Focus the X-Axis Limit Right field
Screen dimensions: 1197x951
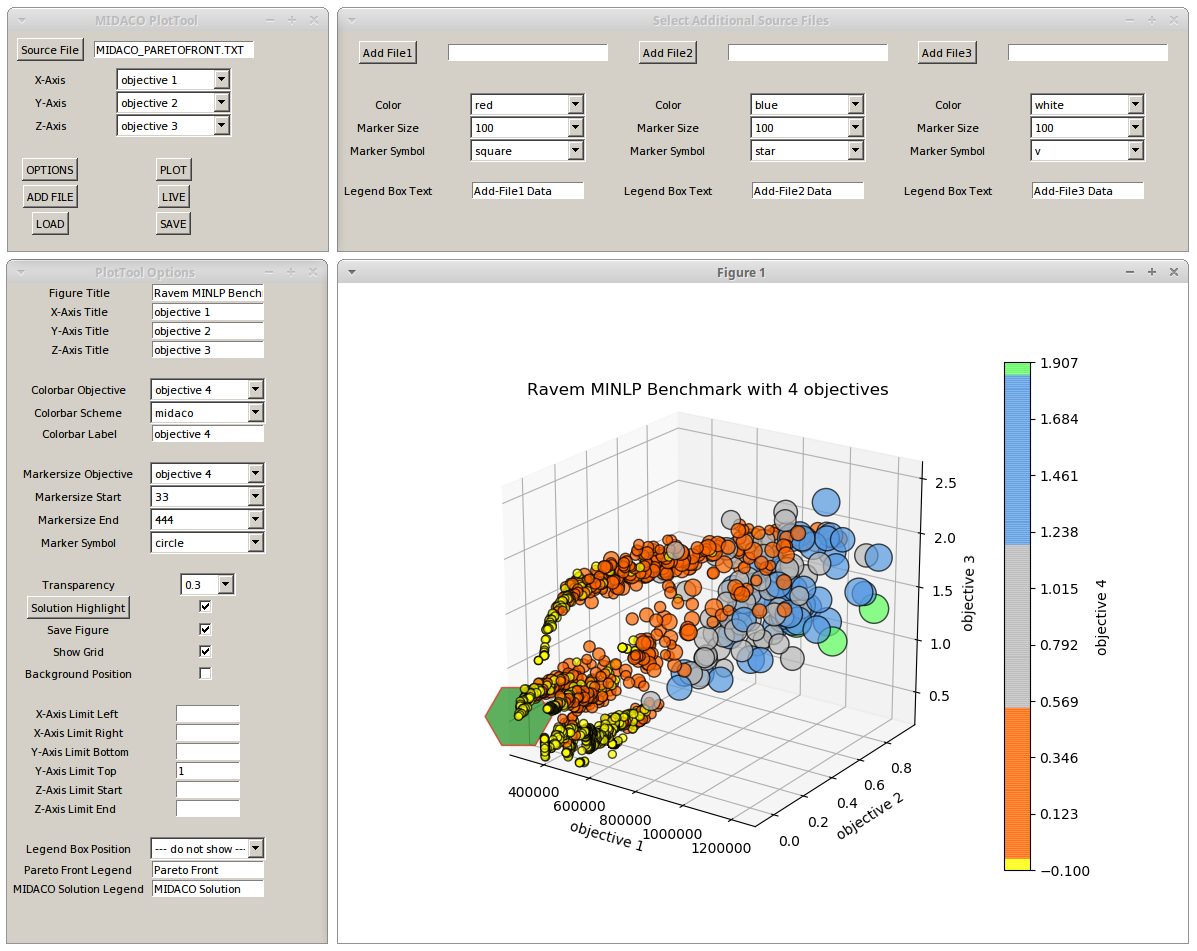(208, 733)
